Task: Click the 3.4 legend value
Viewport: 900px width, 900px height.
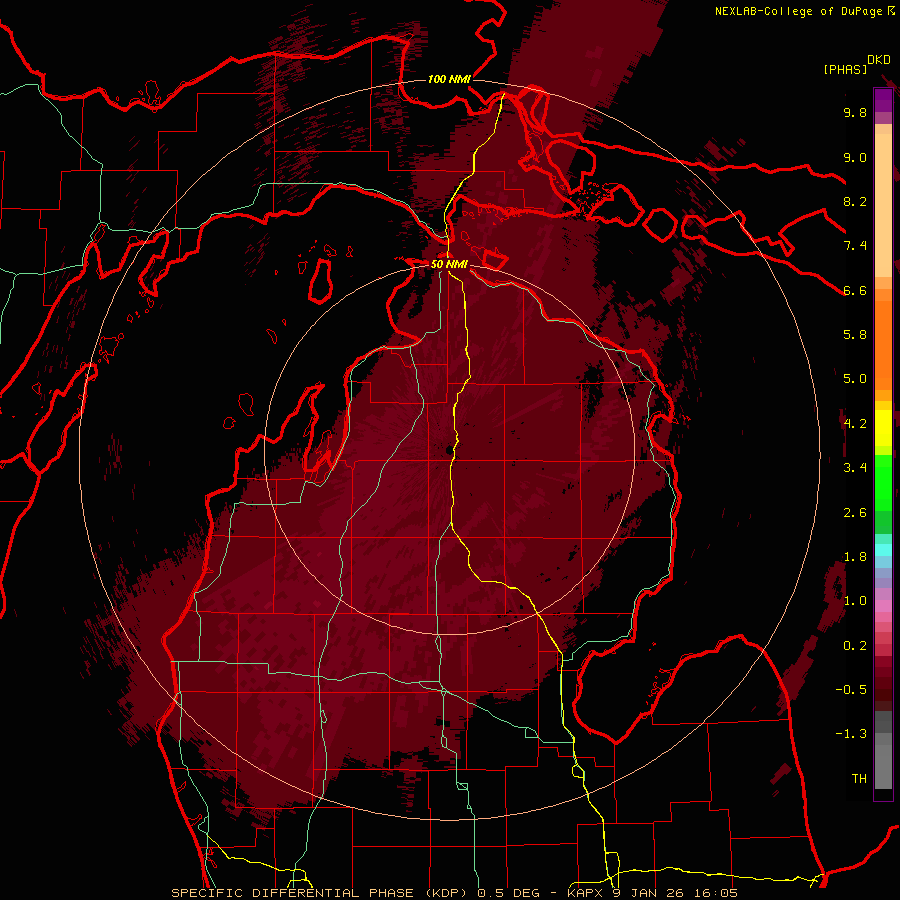Action: [855, 468]
